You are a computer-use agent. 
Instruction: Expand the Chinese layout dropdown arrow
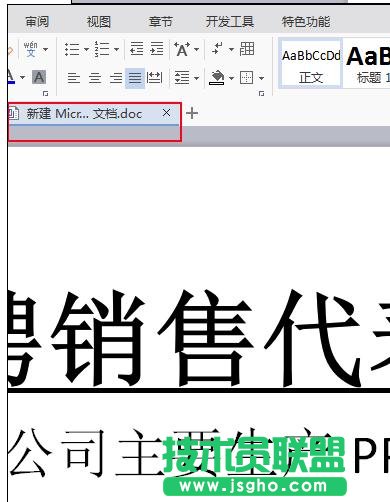point(197,49)
